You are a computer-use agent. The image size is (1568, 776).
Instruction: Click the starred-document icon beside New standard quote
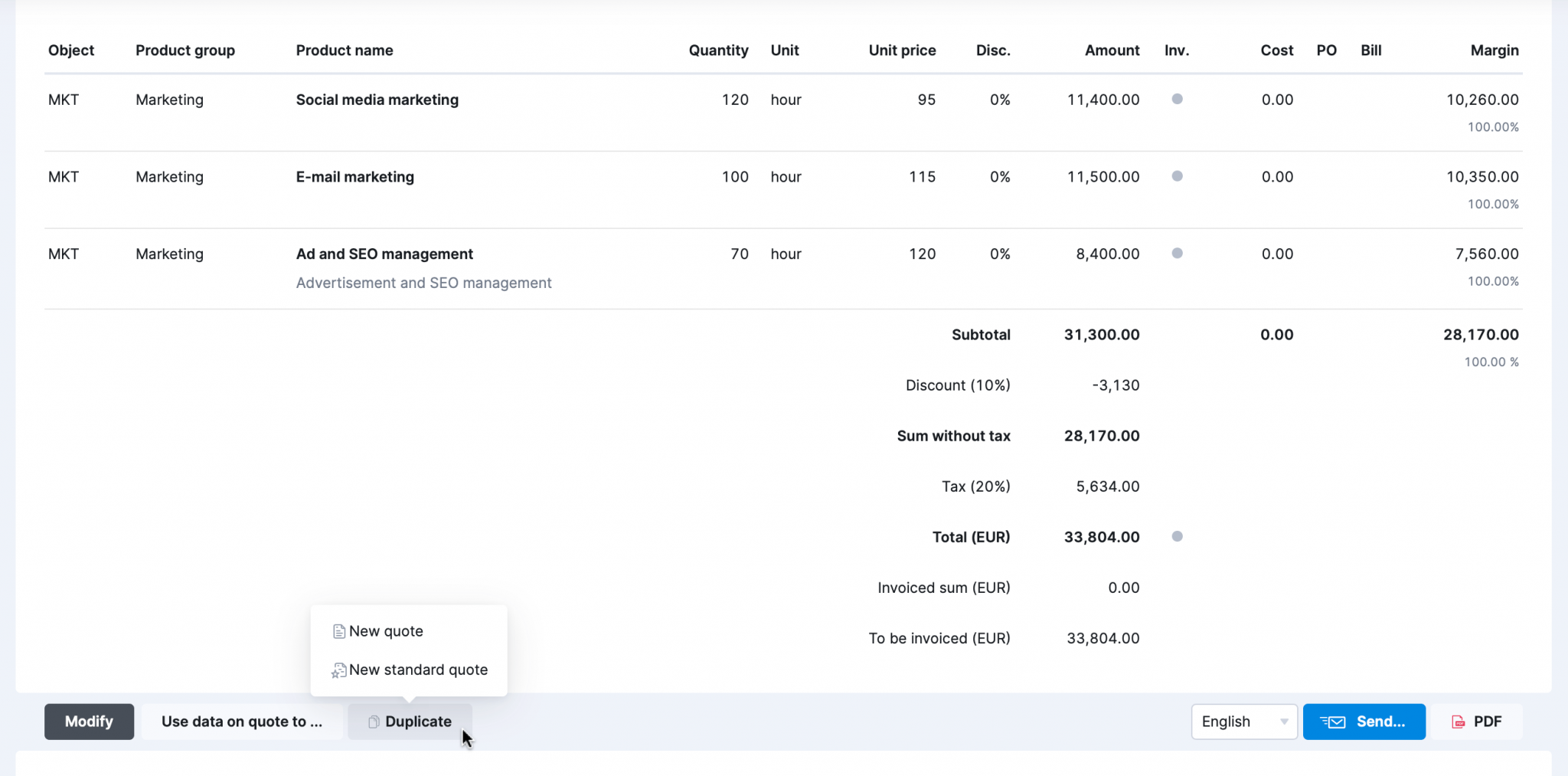coord(338,670)
